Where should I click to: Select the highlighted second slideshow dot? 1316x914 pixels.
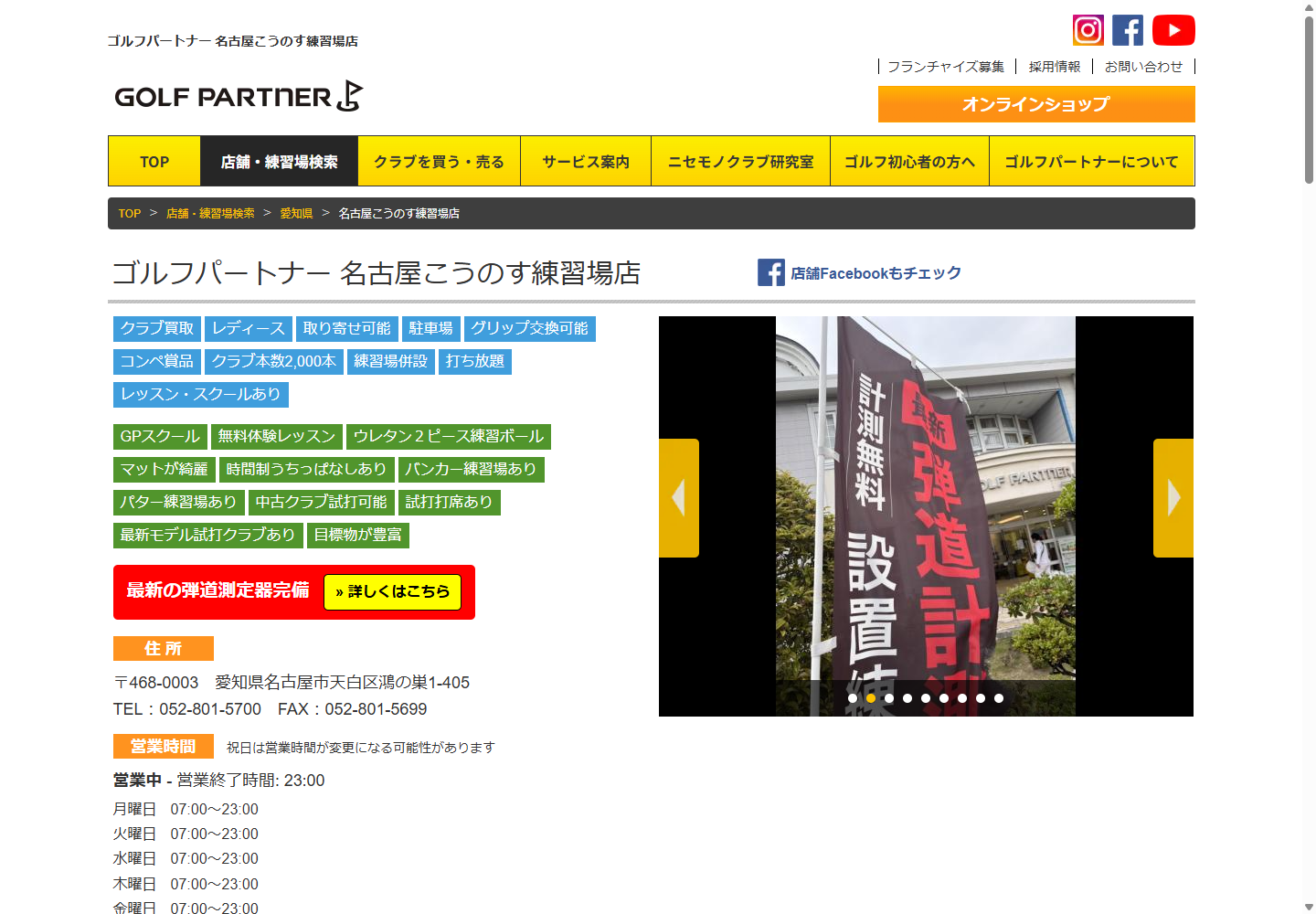click(871, 698)
